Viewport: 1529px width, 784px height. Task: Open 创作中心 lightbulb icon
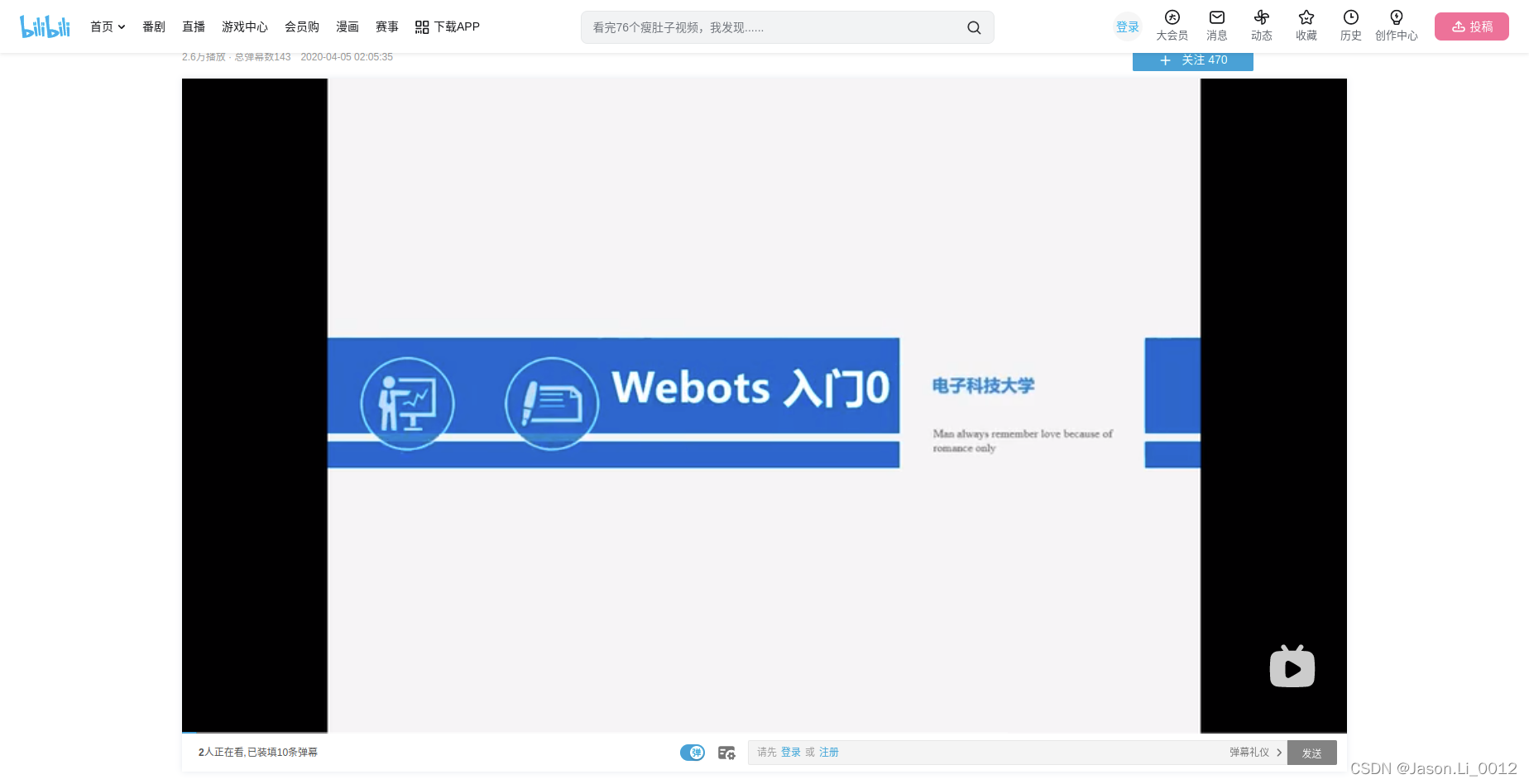click(x=1397, y=26)
